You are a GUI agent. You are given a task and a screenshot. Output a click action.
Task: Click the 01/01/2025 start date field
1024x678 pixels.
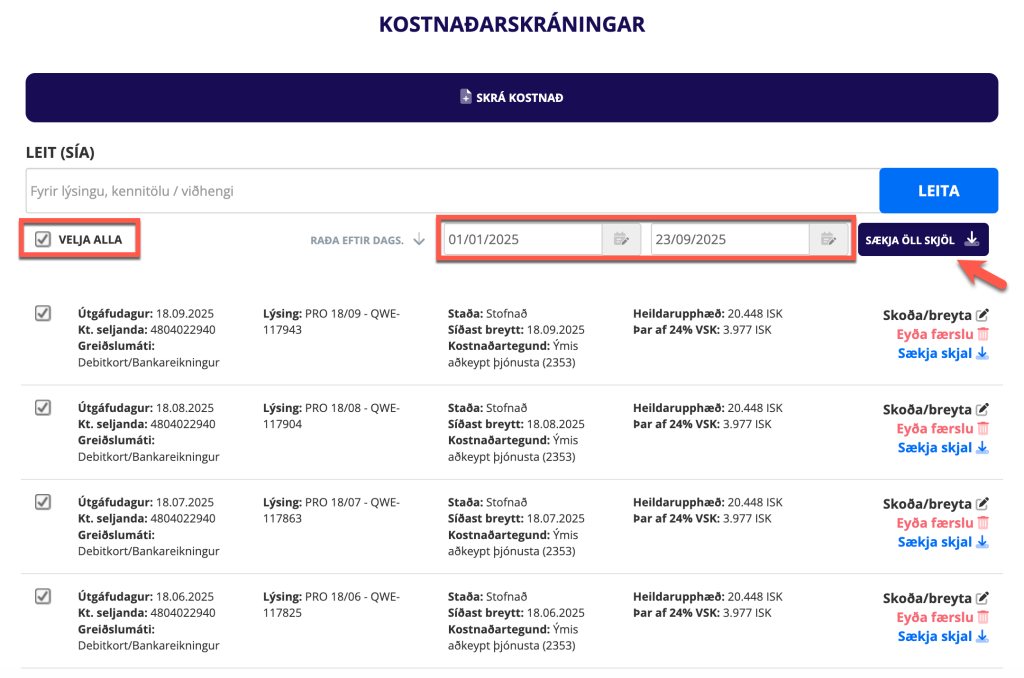point(522,240)
